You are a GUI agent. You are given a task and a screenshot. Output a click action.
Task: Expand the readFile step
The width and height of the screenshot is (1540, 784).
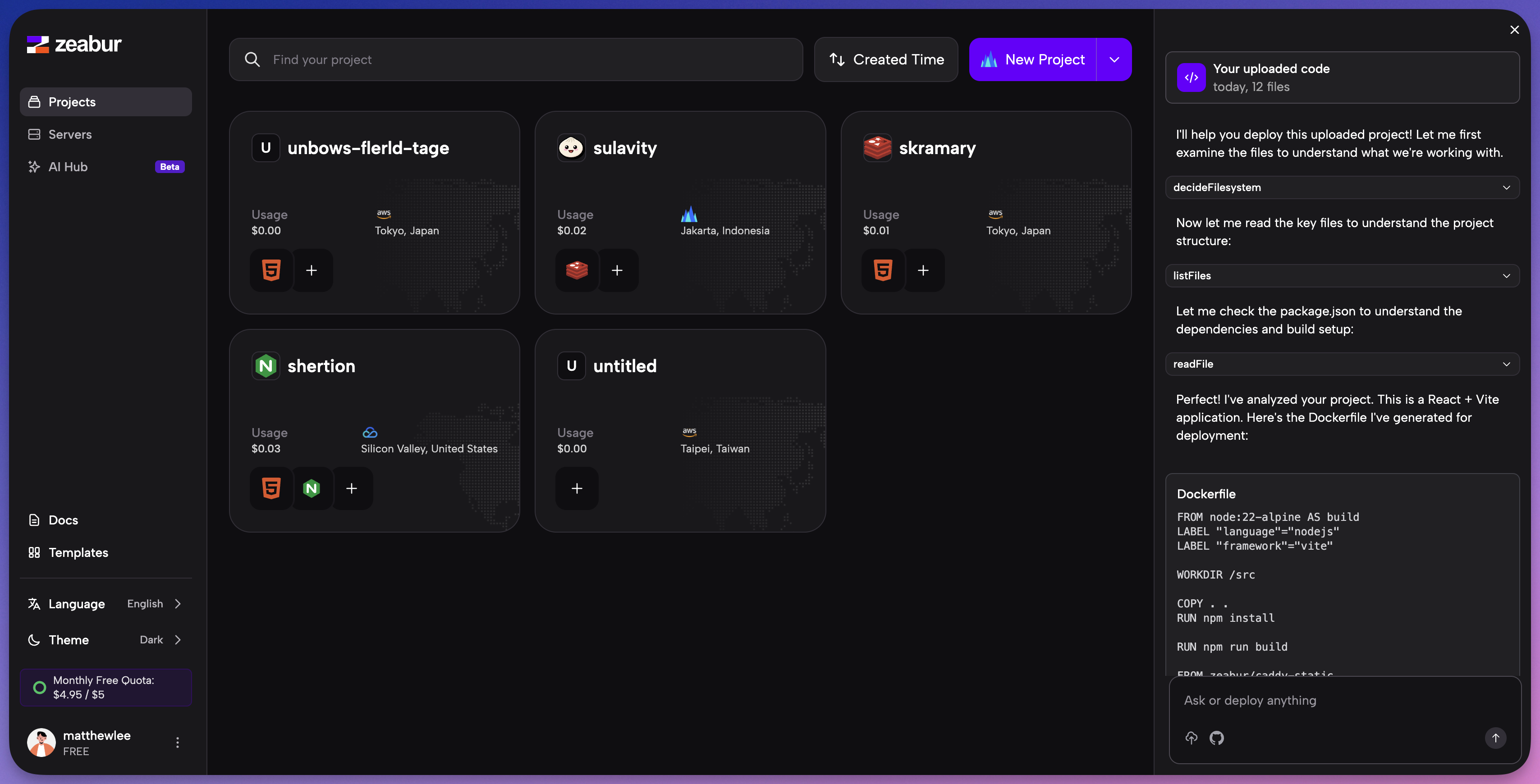point(1342,364)
